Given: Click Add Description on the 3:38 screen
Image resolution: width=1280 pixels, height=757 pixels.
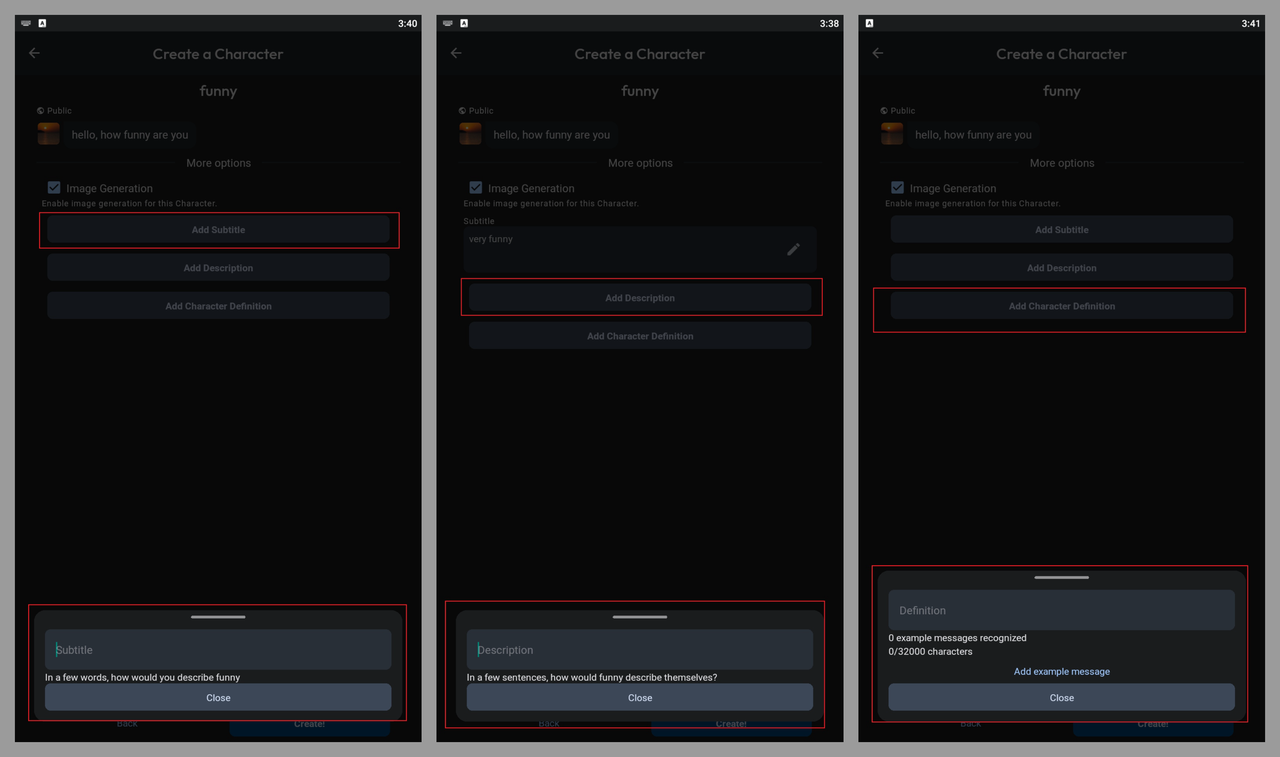Looking at the screenshot, I should [x=640, y=298].
